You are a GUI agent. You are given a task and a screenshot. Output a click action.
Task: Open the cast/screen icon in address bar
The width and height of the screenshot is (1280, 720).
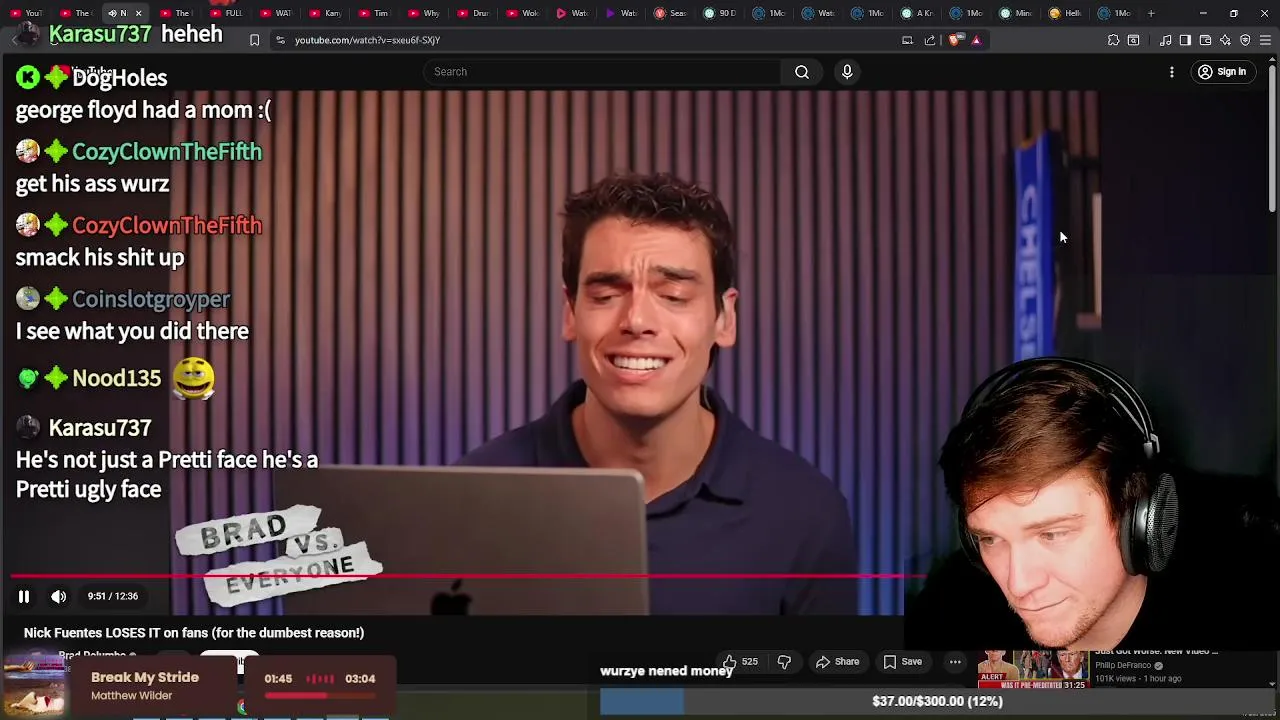(907, 40)
